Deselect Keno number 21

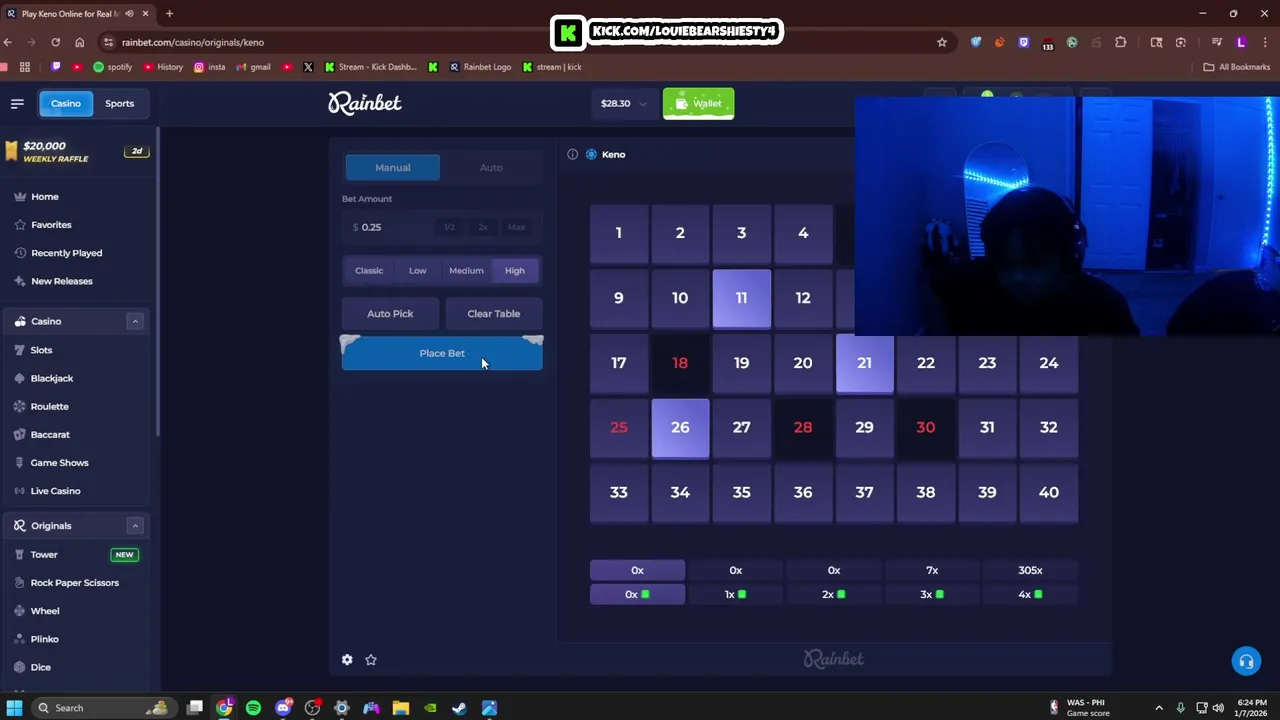[x=864, y=363]
